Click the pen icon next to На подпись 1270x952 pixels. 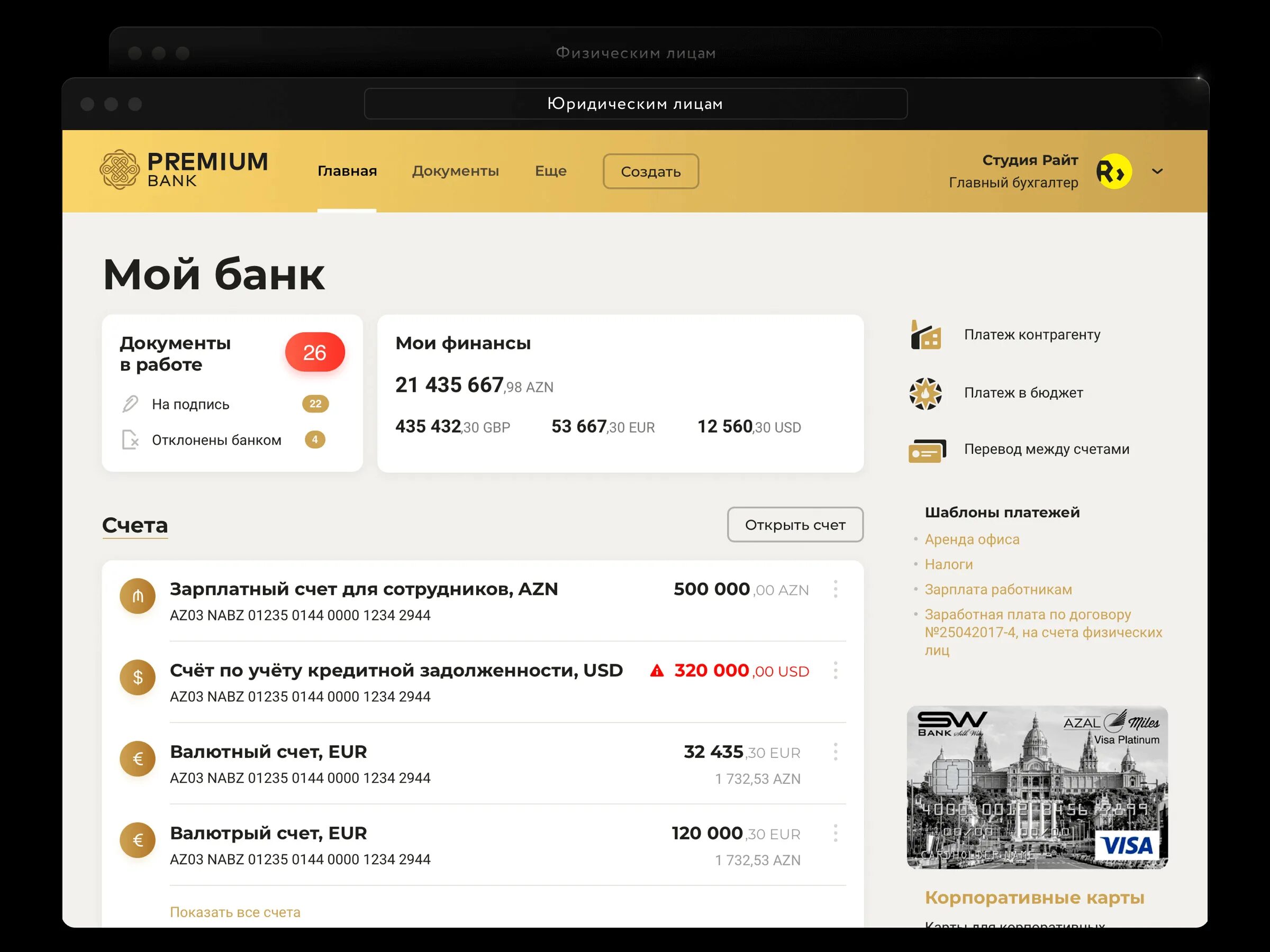(130, 404)
